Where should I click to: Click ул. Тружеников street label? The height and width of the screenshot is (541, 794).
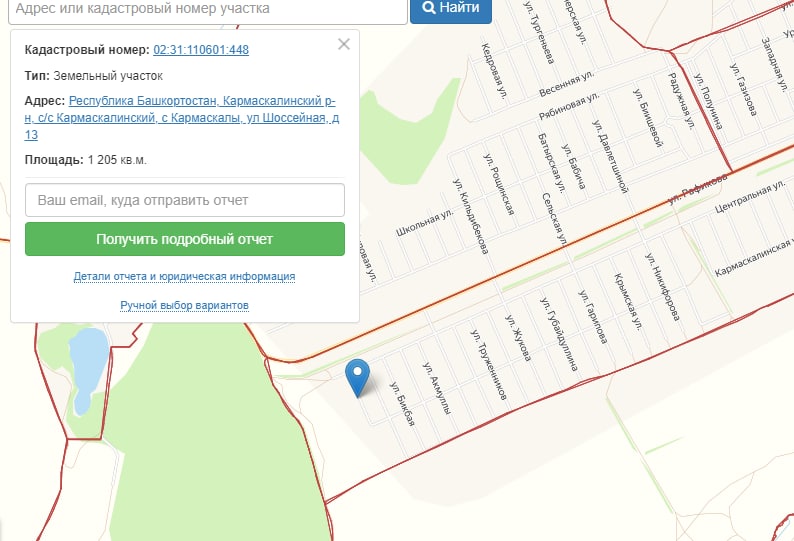(x=488, y=365)
